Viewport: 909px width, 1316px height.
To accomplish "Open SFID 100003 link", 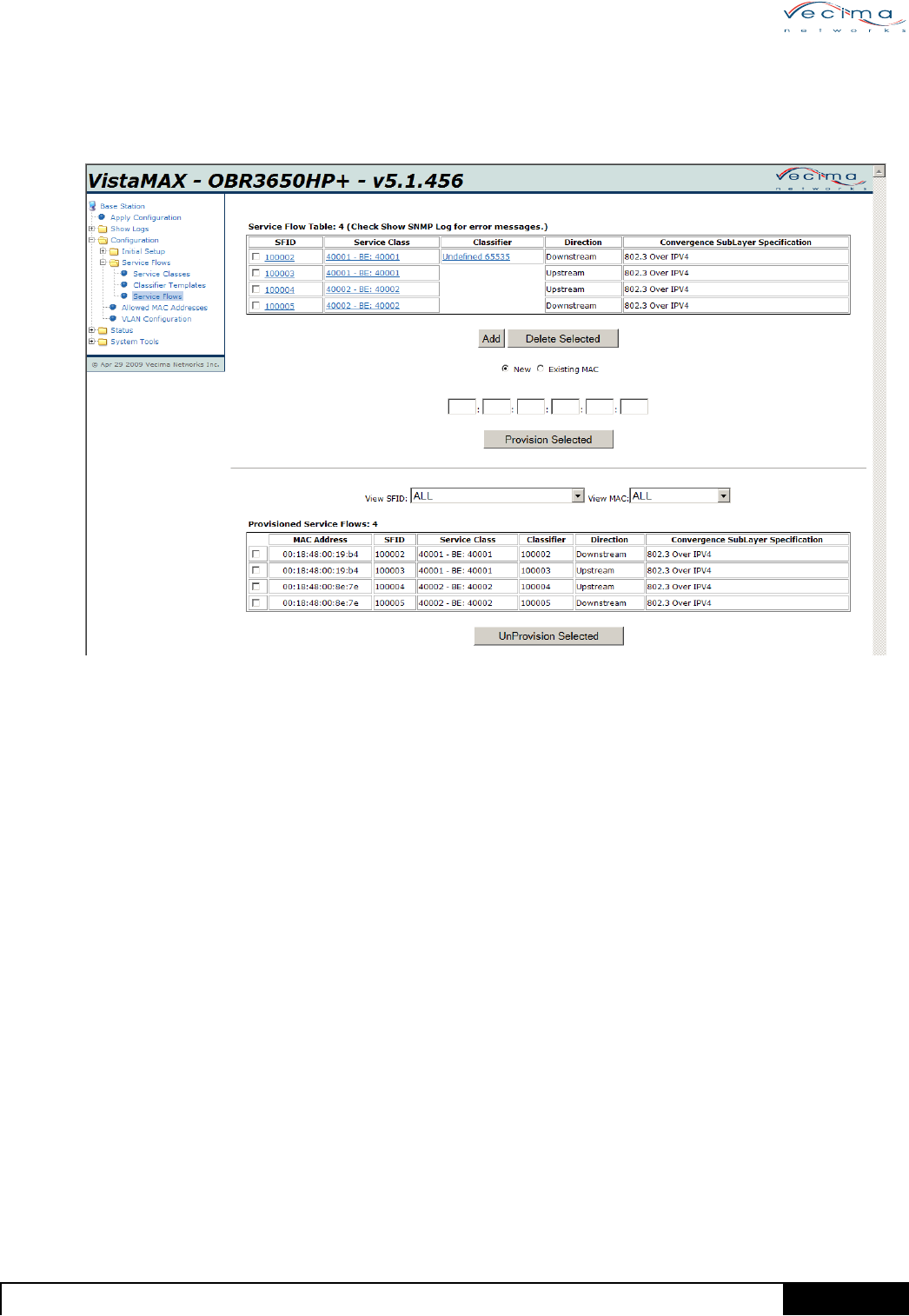I will coord(280,274).
